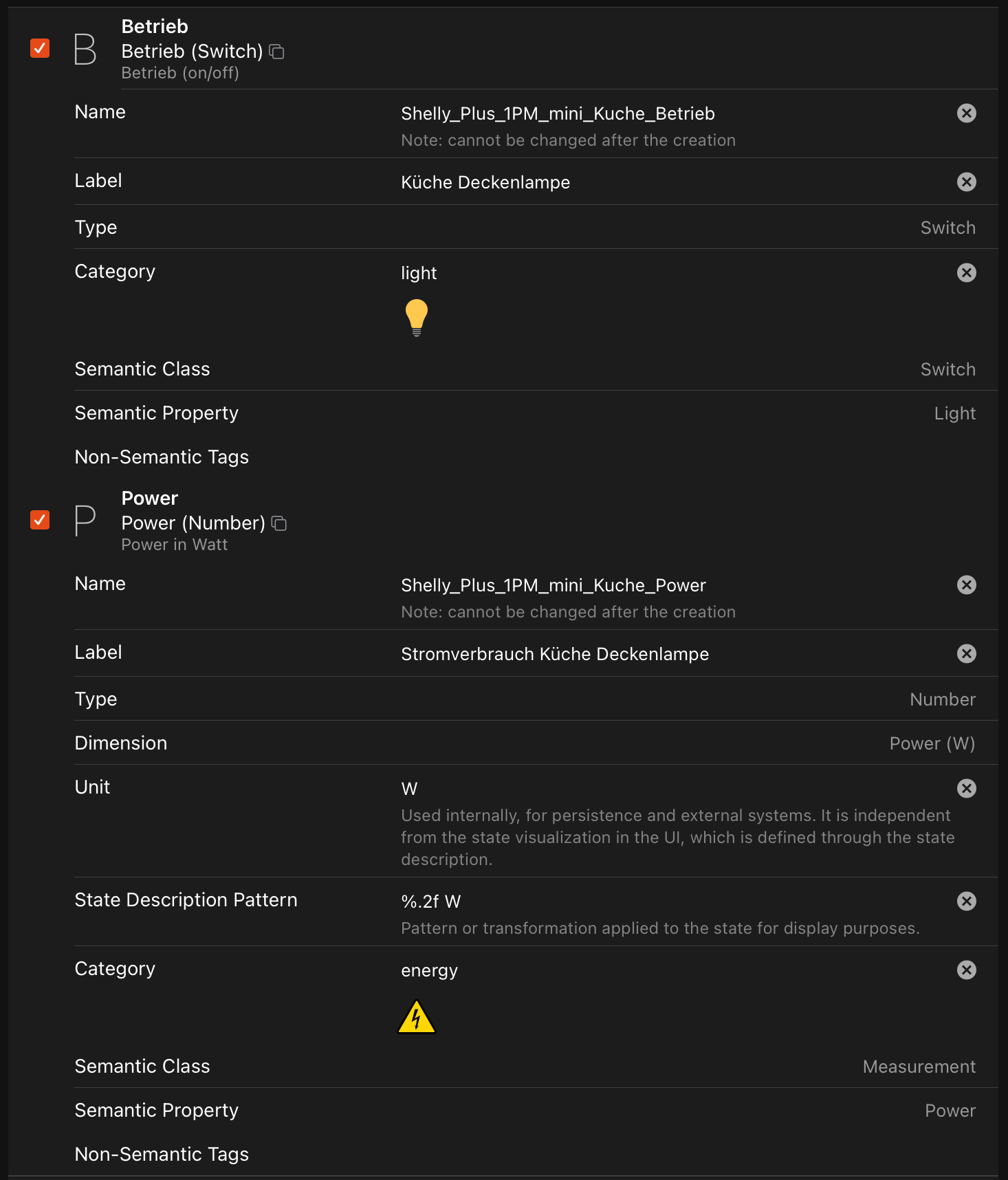Screen dimensions: 1008x1180
Task: Open Semantic Class selector showing Measurement
Action: point(919,1067)
